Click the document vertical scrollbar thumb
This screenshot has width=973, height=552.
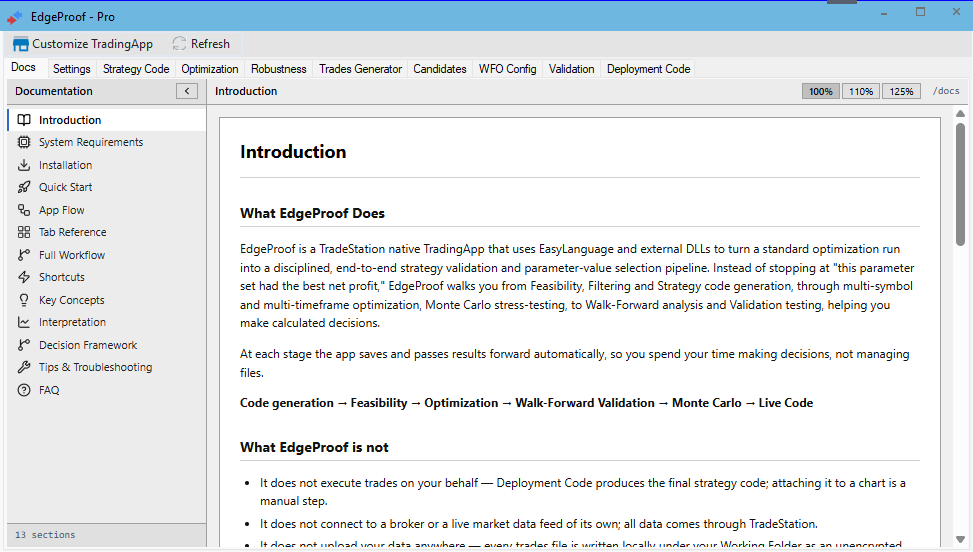click(961, 184)
